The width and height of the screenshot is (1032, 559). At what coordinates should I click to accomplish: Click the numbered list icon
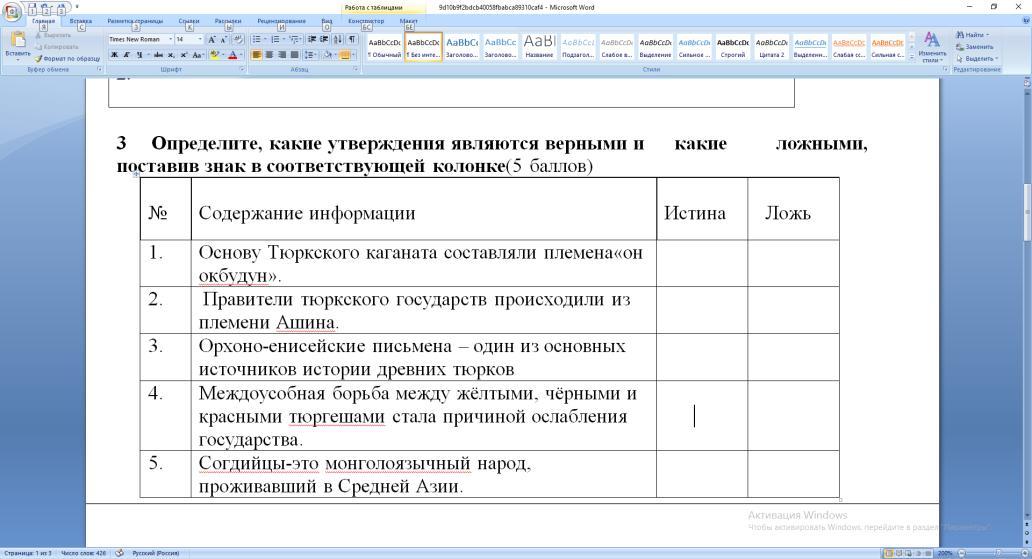pos(276,40)
